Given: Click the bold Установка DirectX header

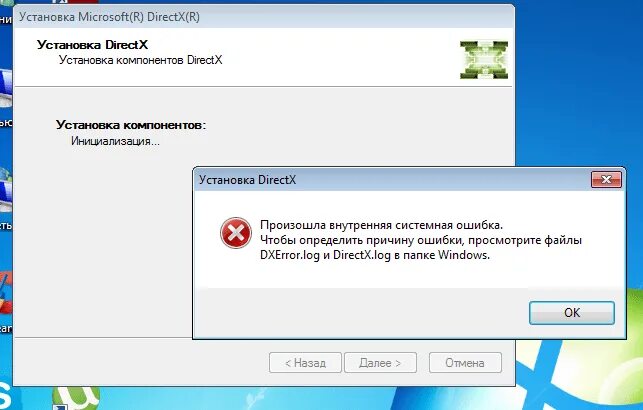Looking at the screenshot, I should click(x=92, y=45).
